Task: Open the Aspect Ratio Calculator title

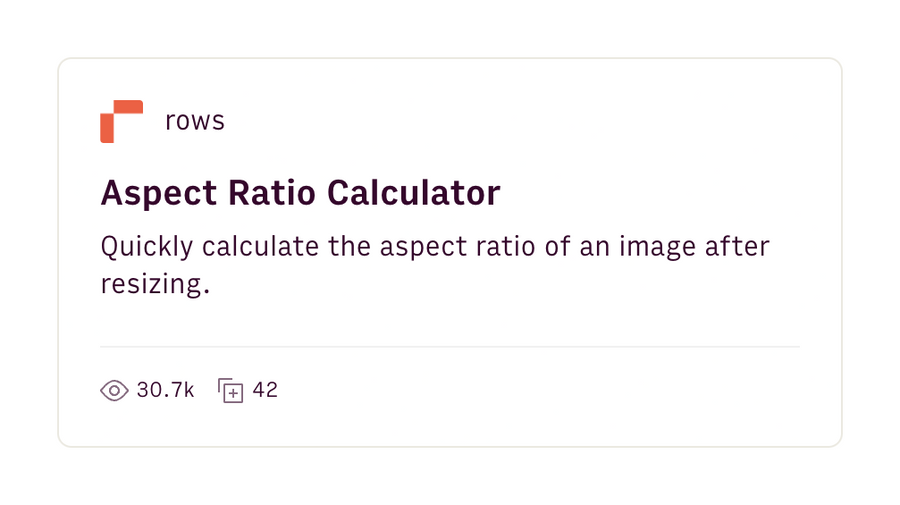Action: pos(300,193)
